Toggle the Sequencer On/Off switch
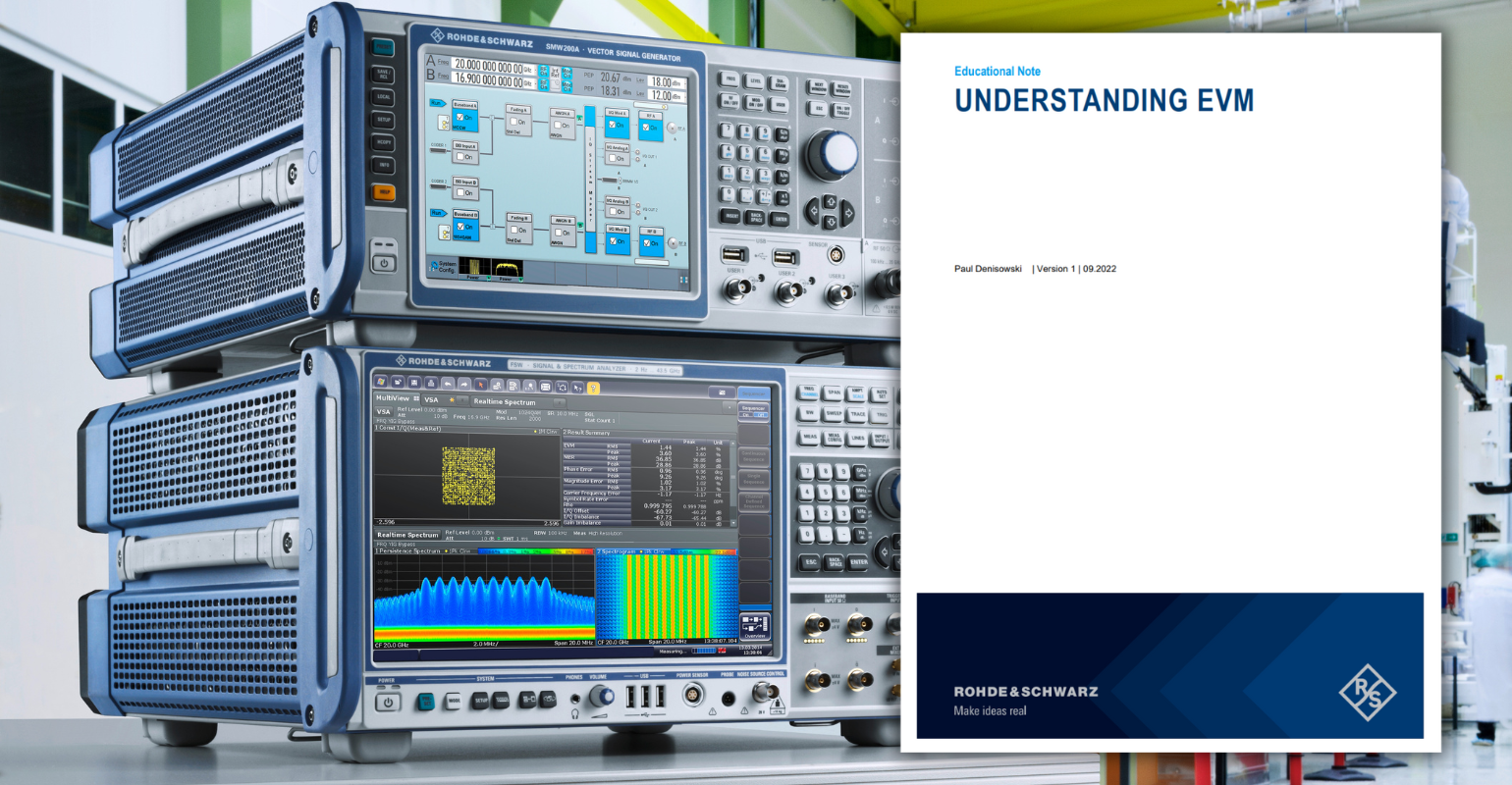Image resolution: width=1512 pixels, height=785 pixels. (753, 415)
